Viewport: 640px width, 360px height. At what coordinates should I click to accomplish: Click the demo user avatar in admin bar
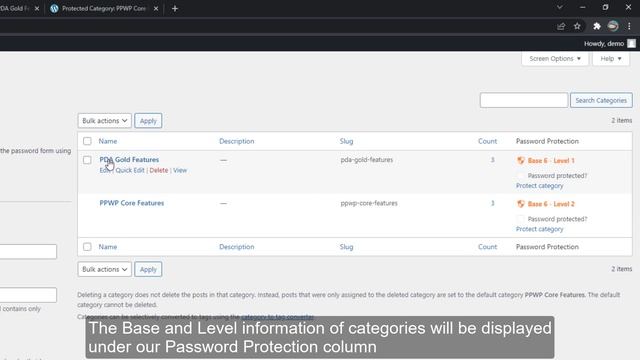(631, 43)
